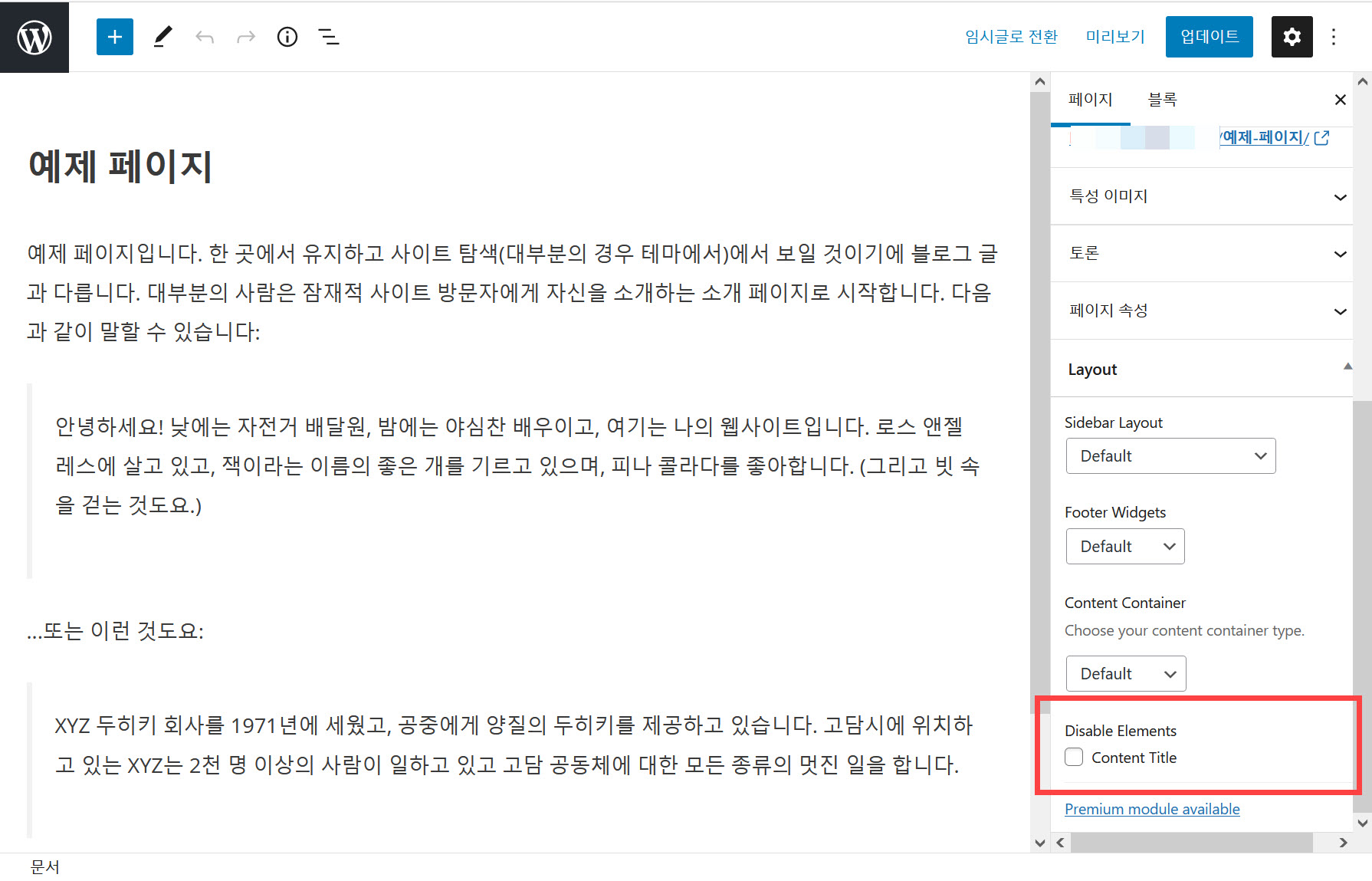Open the list view outline icon
Viewport: 1372px width, 881px height.
click(328, 36)
